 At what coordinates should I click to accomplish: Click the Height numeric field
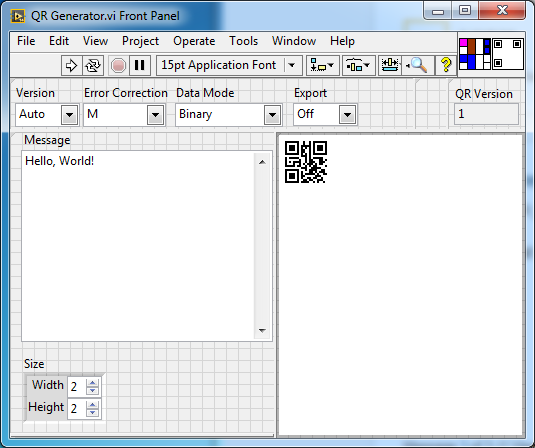(x=77, y=408)
